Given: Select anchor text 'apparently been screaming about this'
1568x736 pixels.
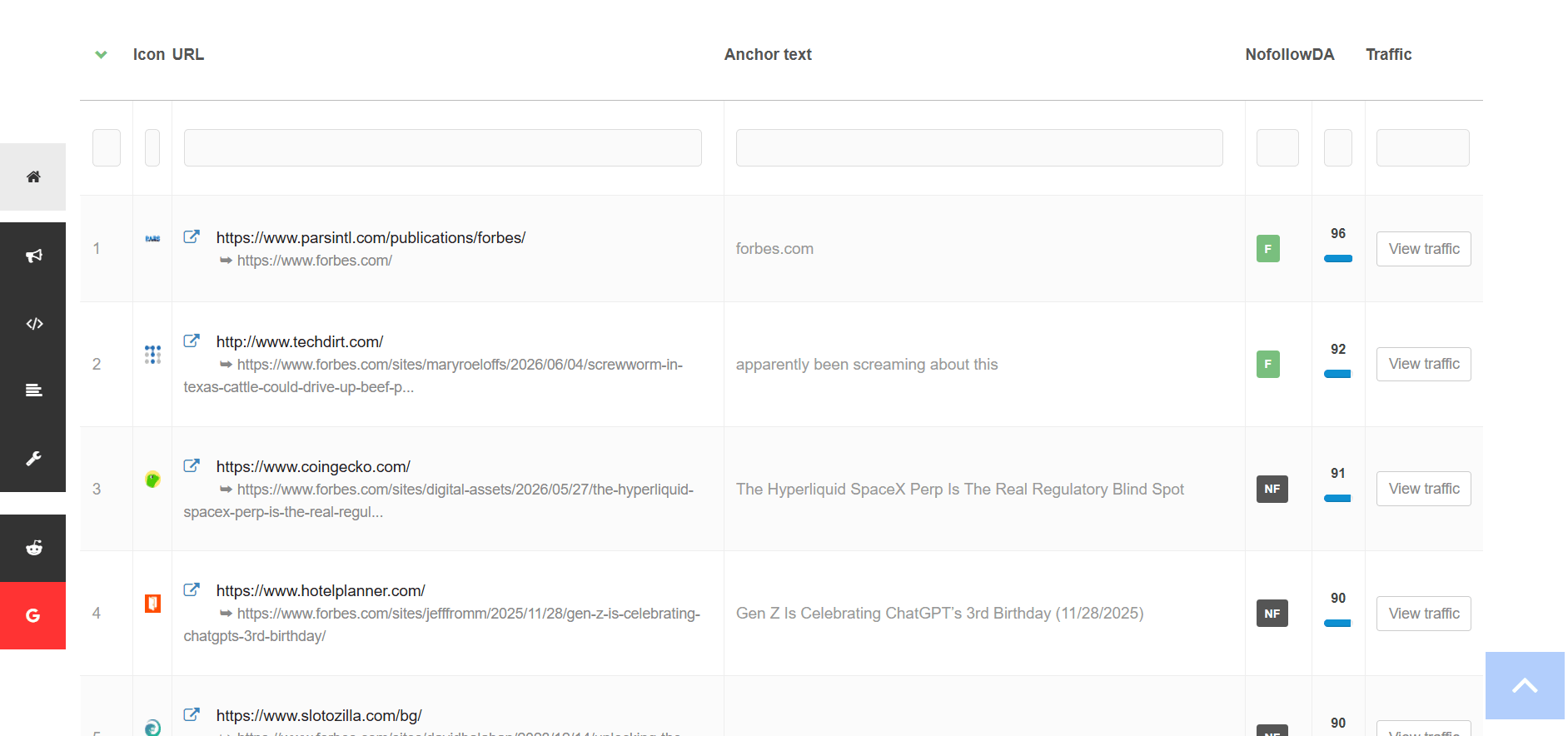Looking at the screenshot, I should coord(867,365).
